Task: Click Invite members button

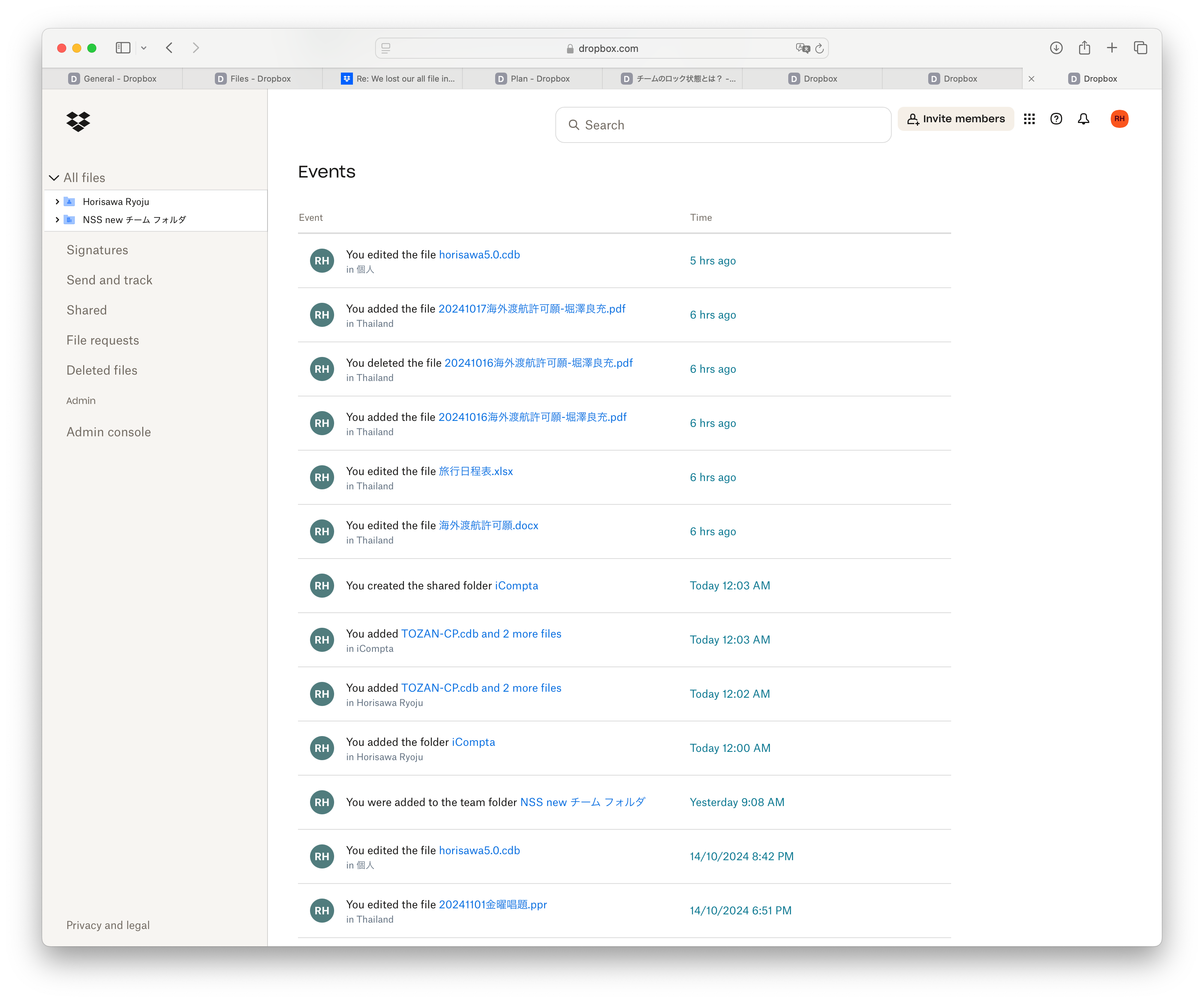Action: [955, 119]
